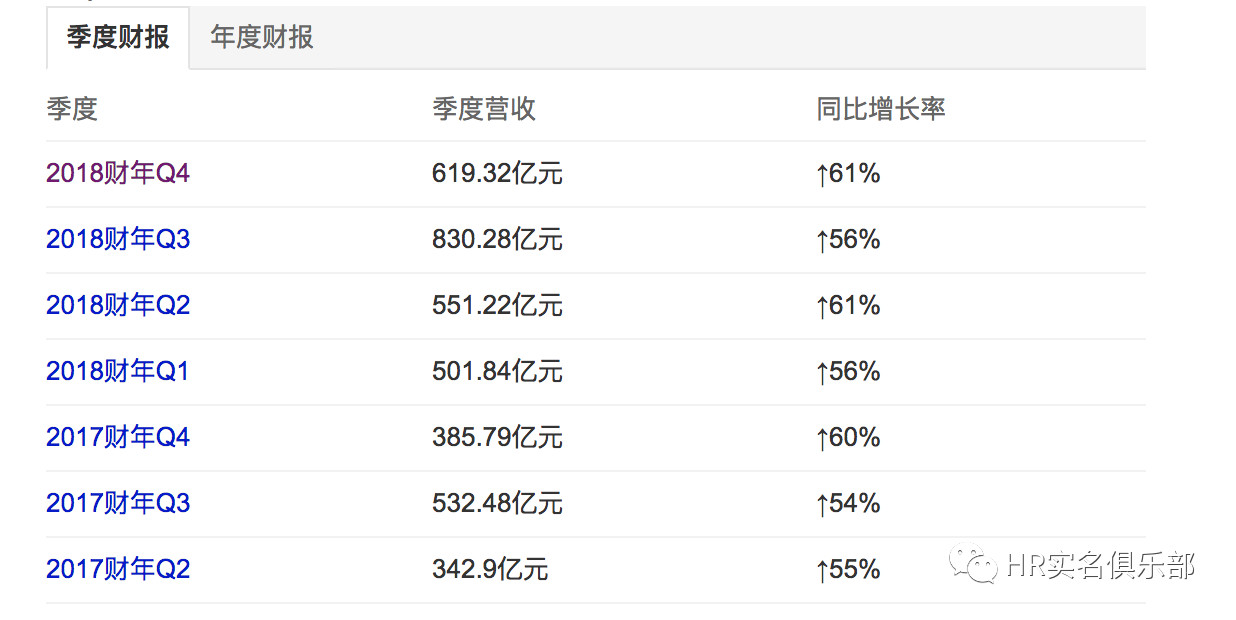Click the 季度 column header
1236x620 pixels.
[x=72, y=109]
